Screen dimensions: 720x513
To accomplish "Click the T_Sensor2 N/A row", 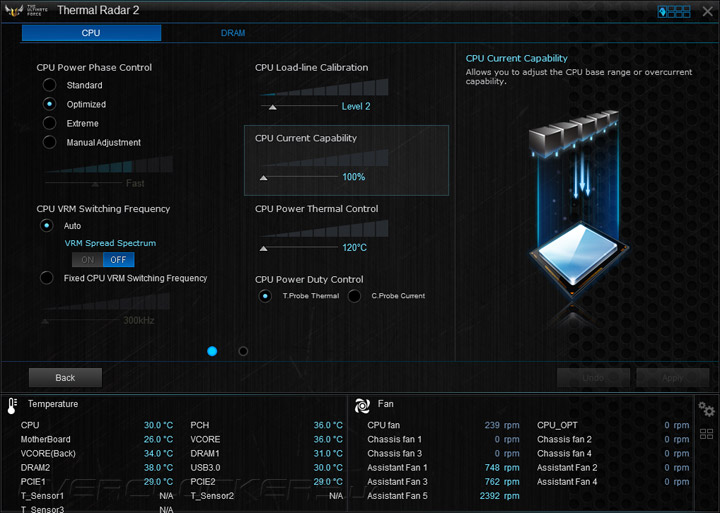I will pyautogui.click(x=266, y=496).
